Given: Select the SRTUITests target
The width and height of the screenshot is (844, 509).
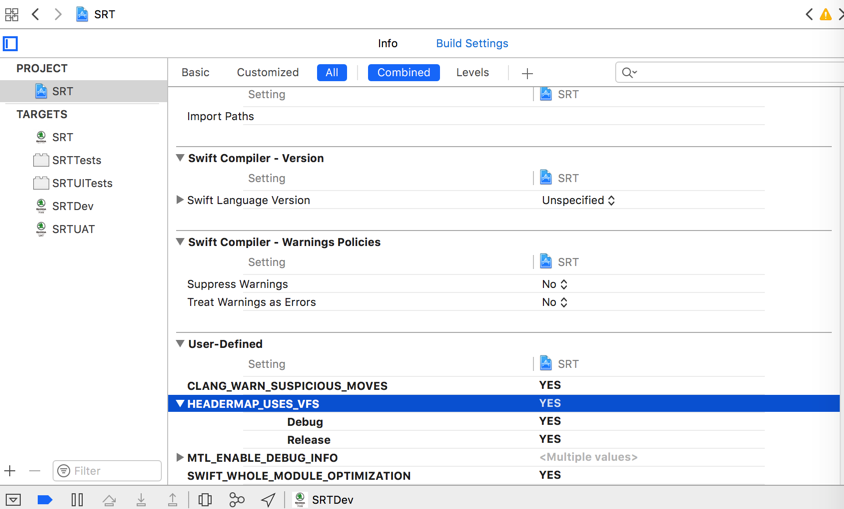Looking at the screenshot, I should click(x=82, y=183).
